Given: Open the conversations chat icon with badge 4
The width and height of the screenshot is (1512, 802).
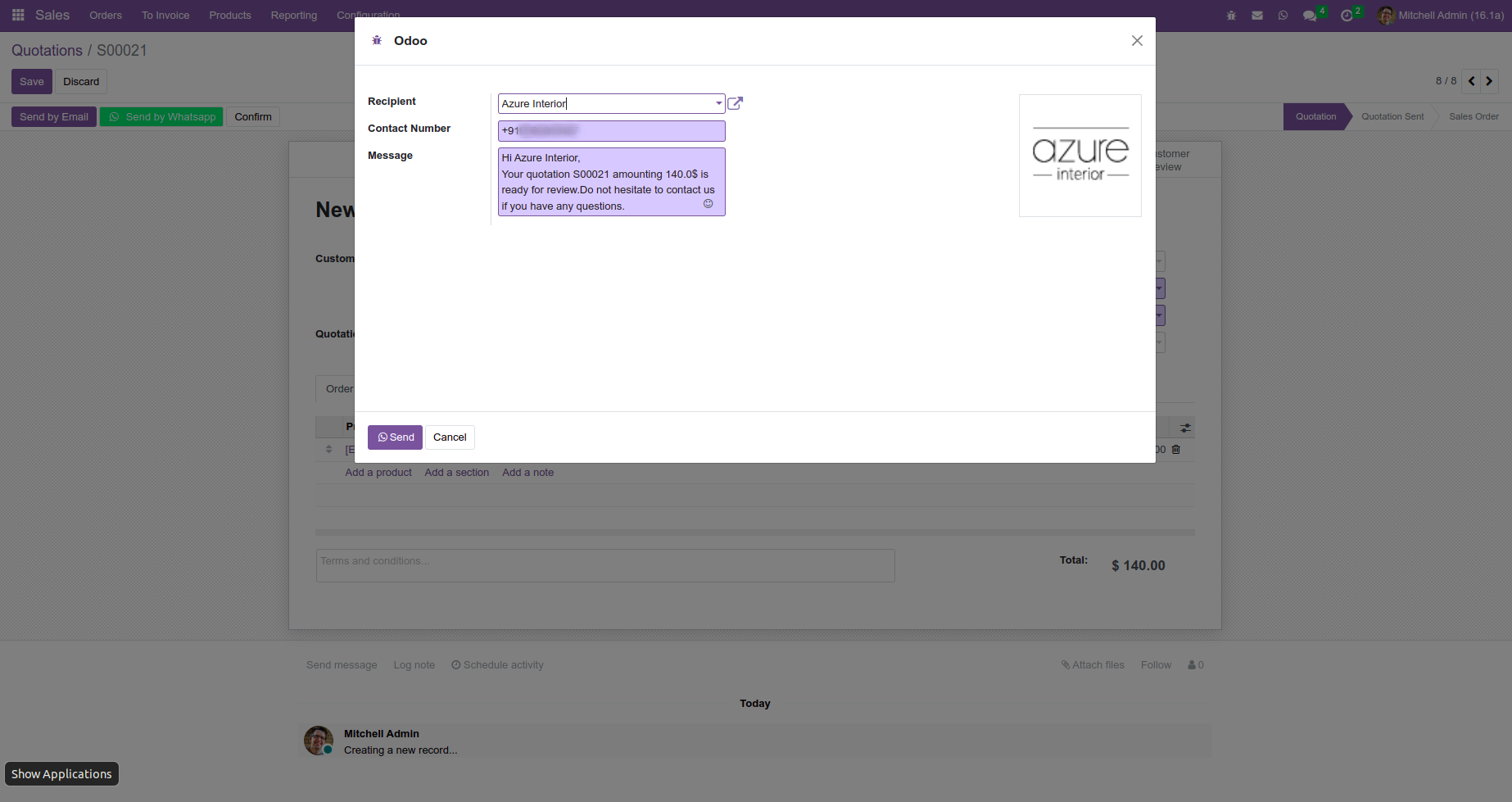Looking at the screenshot, I should (1313, 15).
